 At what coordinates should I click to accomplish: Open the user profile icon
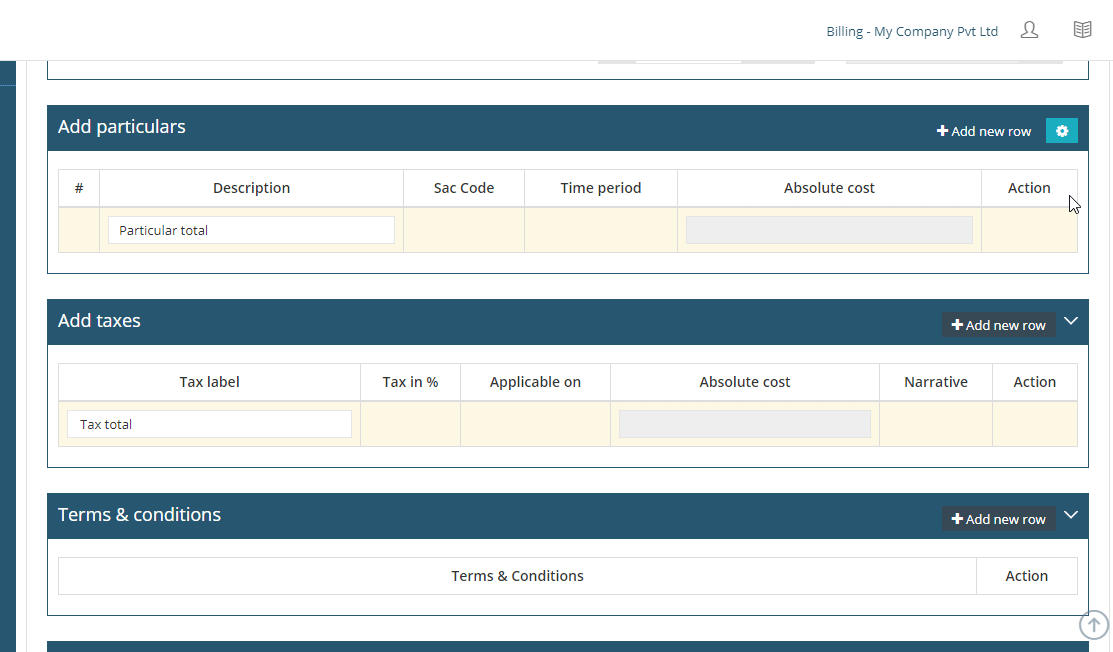[x=1029, y=30]
